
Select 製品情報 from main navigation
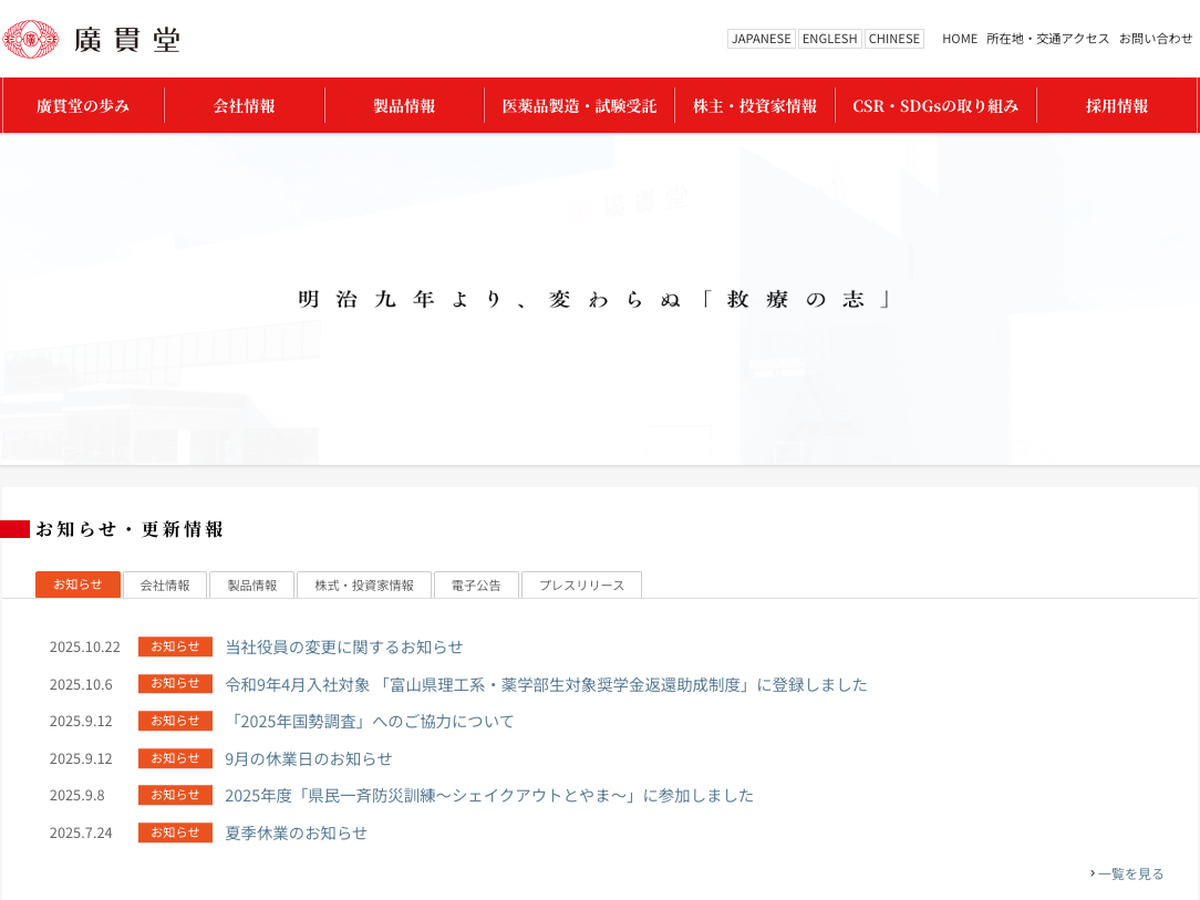[x=404, y=106]
